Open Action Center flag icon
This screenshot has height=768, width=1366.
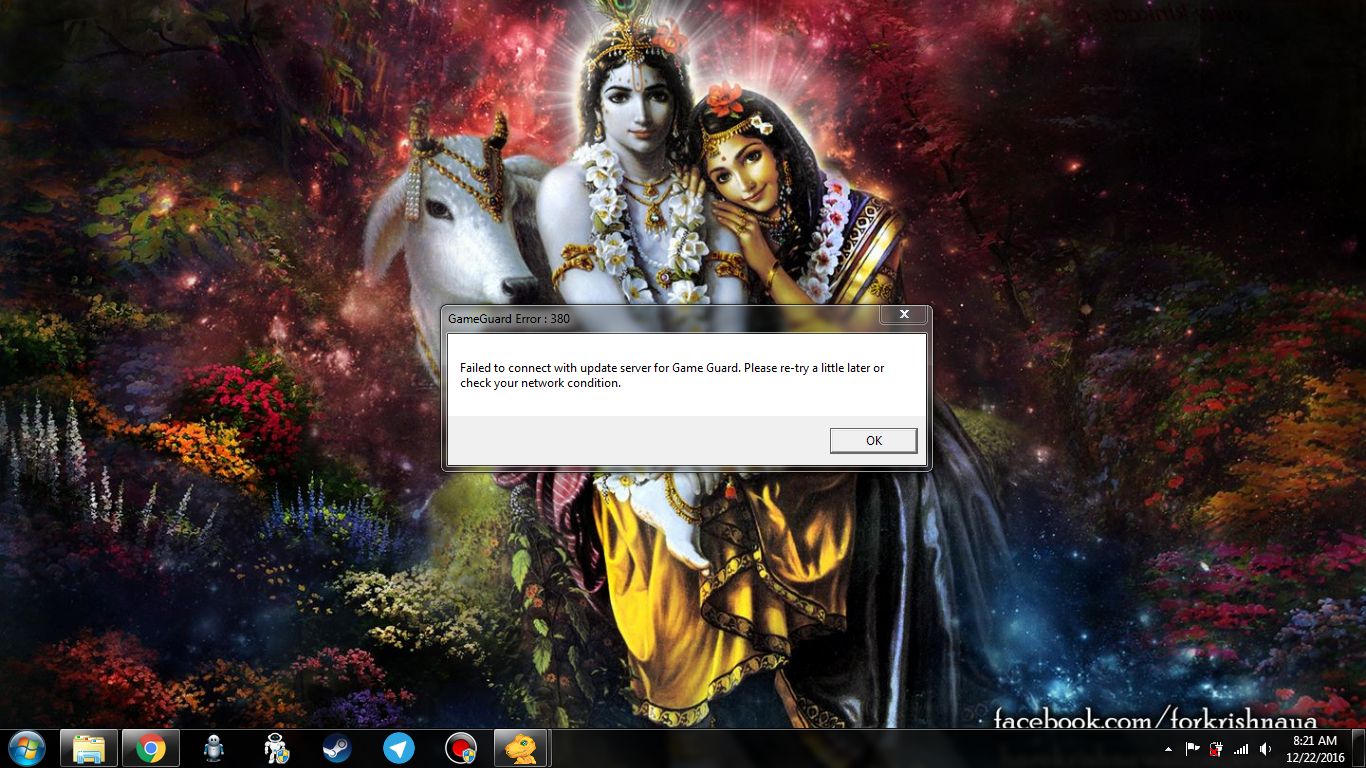[x=1193, y=749]
